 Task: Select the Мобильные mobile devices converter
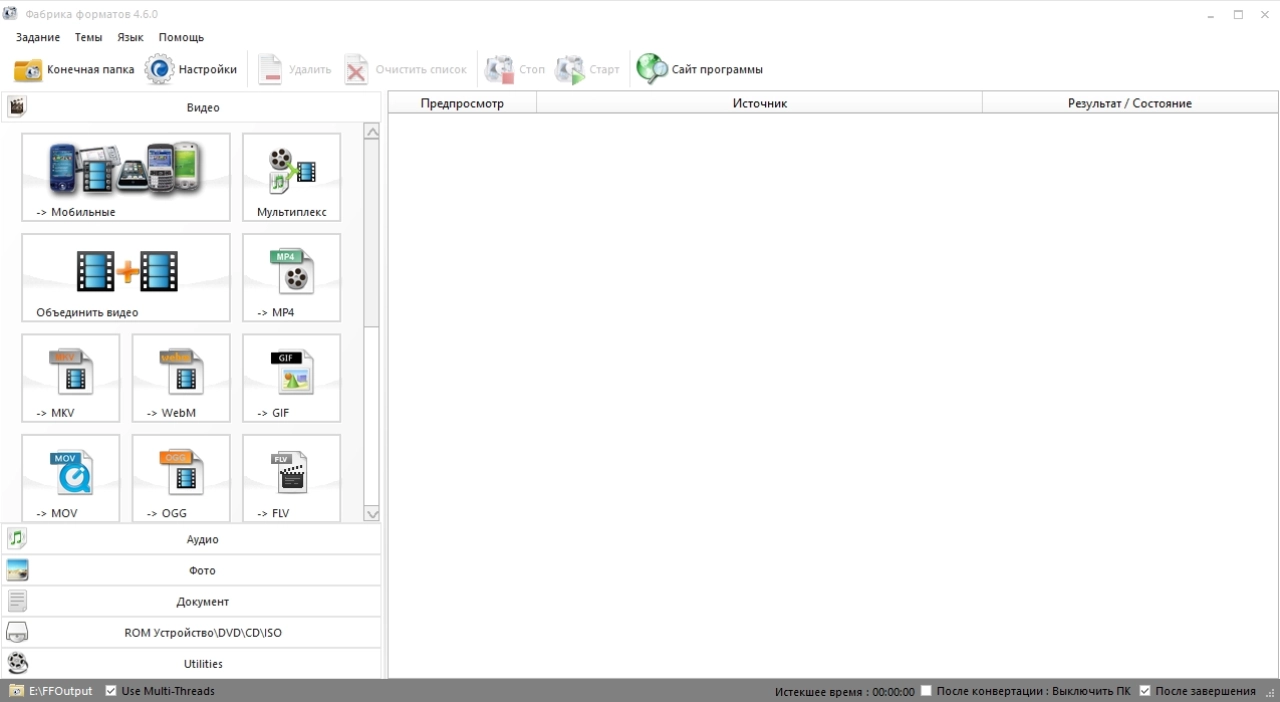pyautogui.click(x=126, y=177)
